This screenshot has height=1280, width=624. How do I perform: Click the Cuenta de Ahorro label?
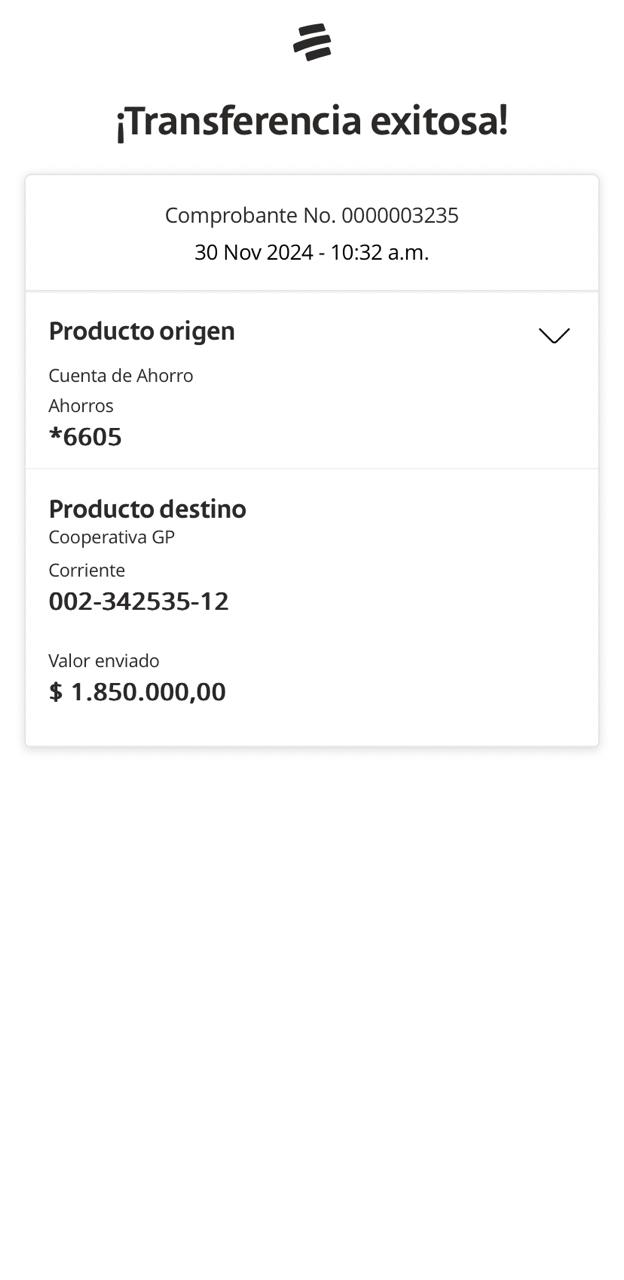(121, 375)
